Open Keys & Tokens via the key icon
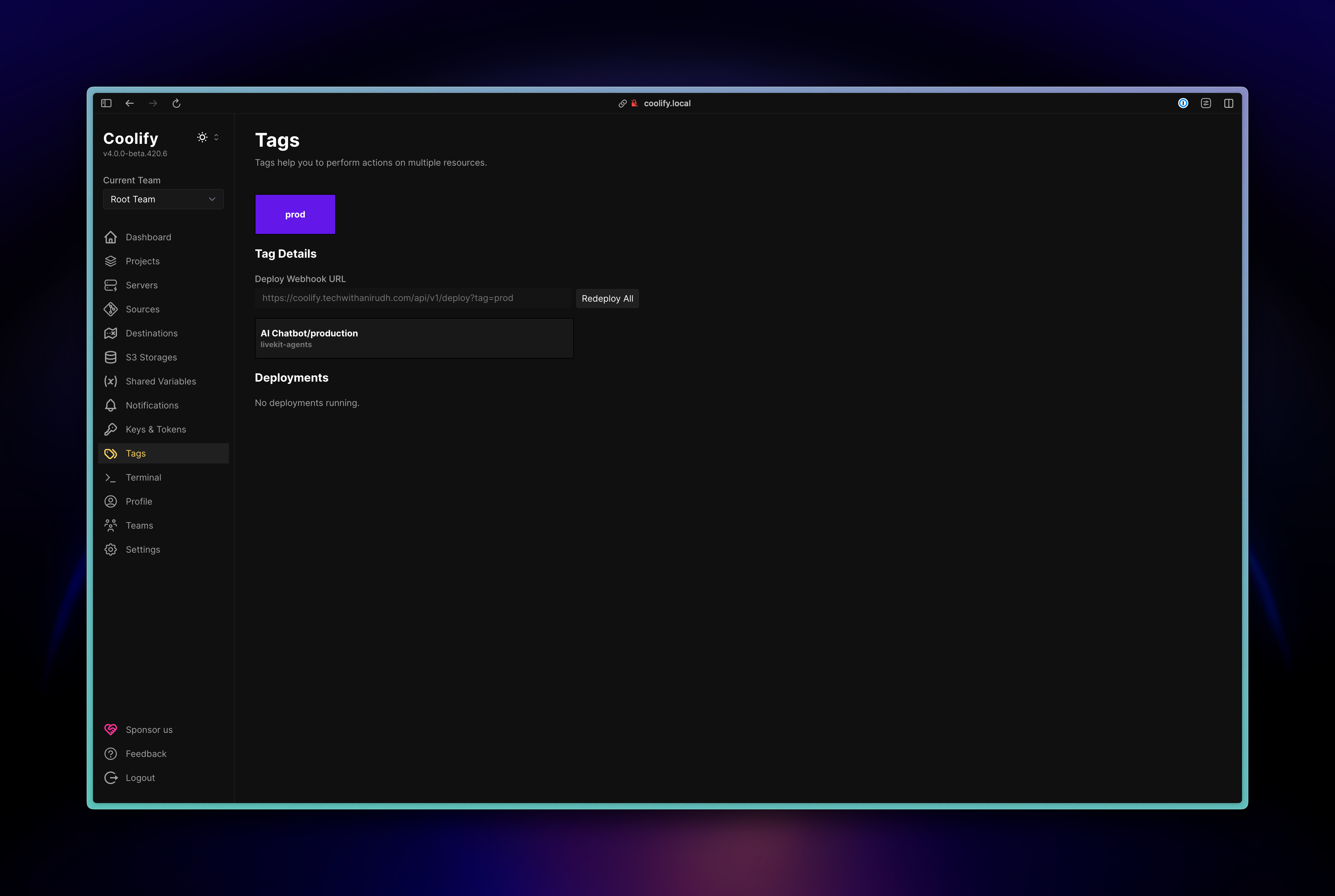This screenshot has width=1335, height=896. [x=110, y=429]
